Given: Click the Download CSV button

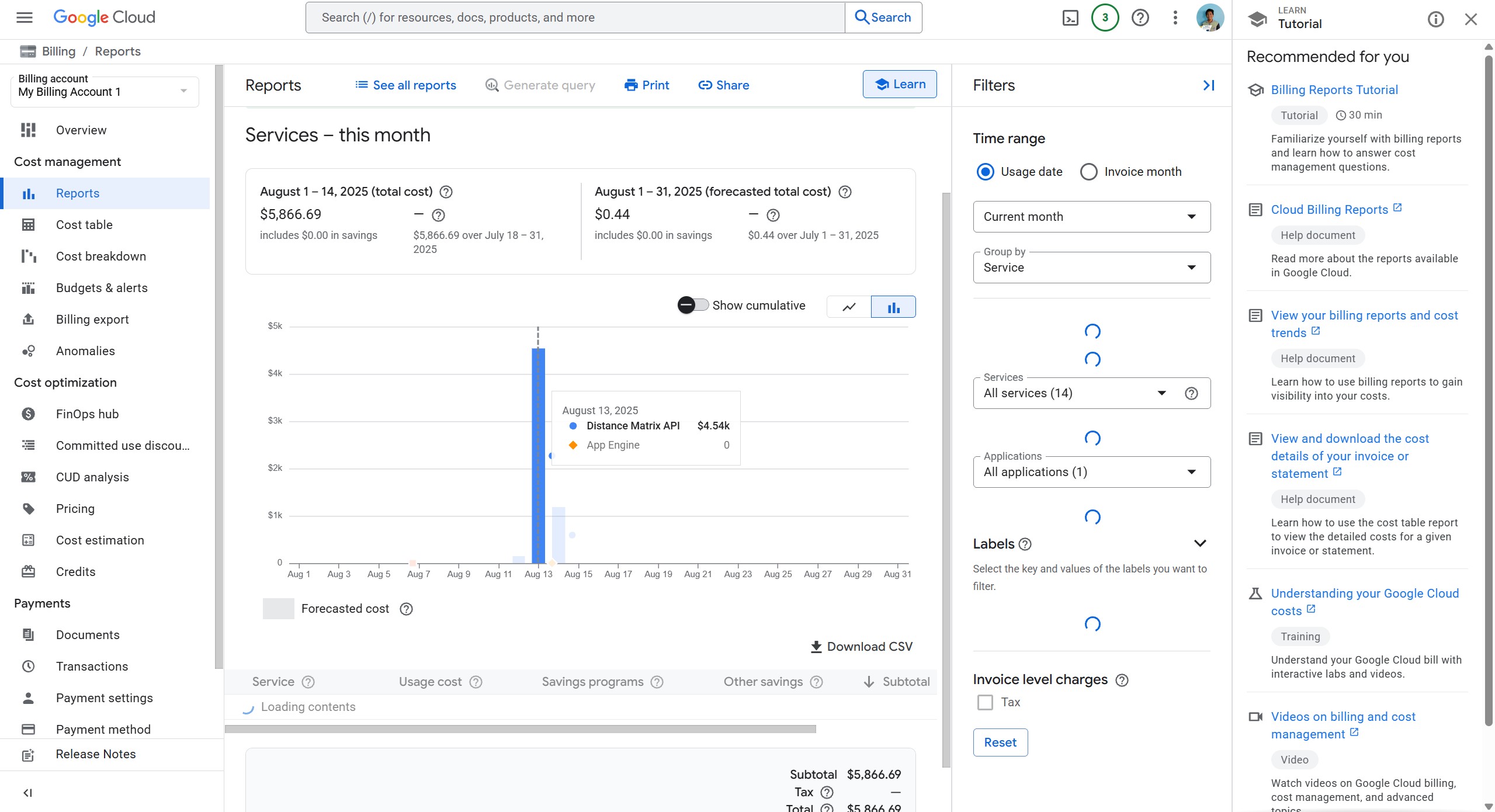Looking at the screenshot, I should 861,647.
